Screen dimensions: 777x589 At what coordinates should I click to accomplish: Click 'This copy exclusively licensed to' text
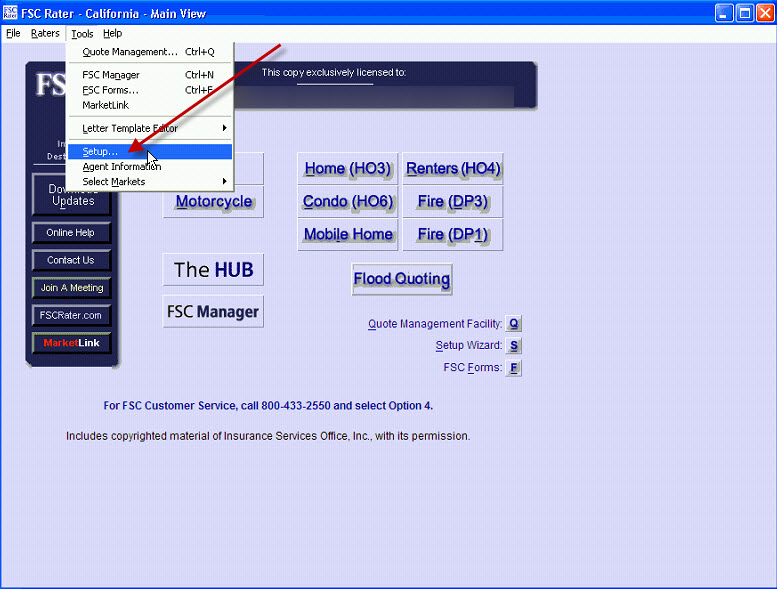(x=334, y=72)
